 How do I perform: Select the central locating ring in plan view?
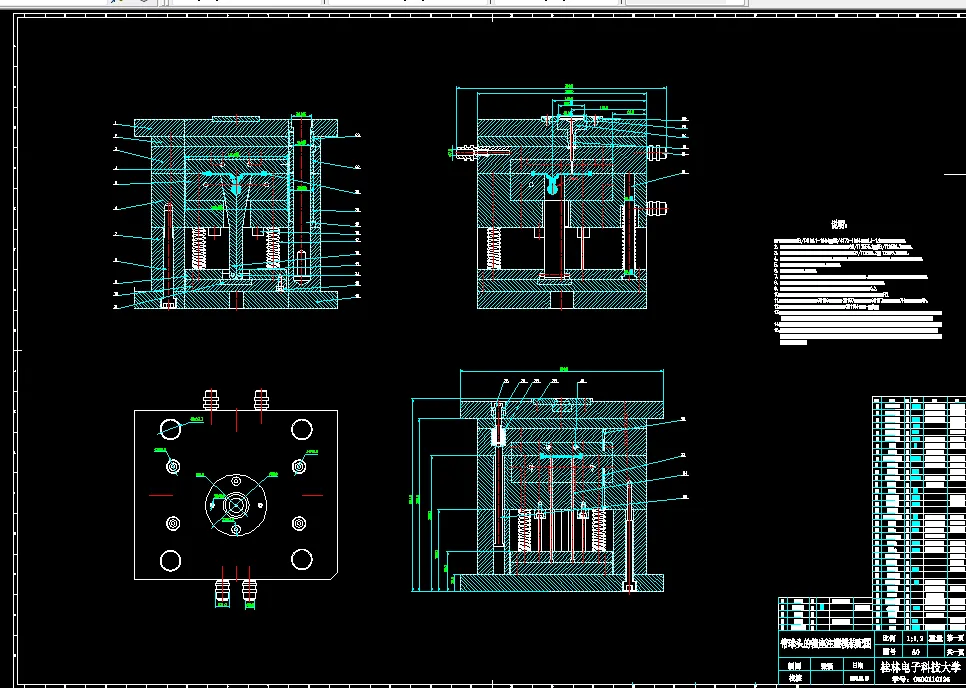tap(235, 505)
